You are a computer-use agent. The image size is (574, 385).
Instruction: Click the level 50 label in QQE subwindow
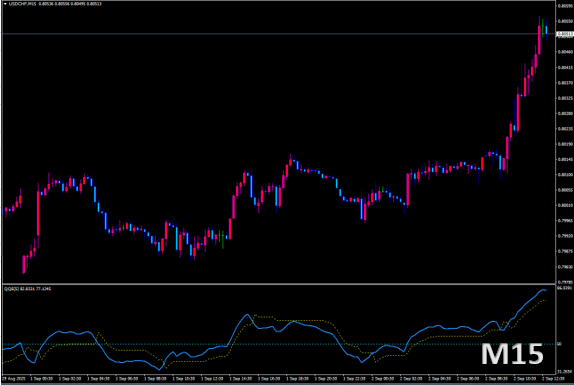559,344
